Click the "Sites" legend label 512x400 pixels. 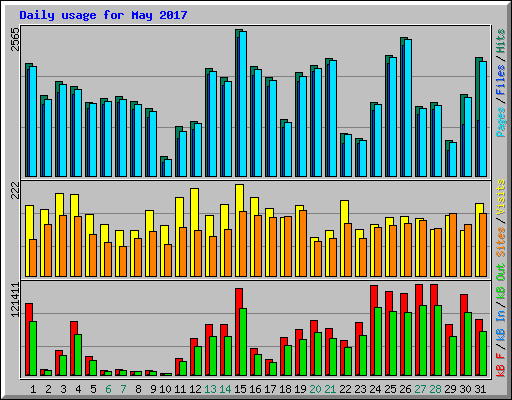coord(500,242)
